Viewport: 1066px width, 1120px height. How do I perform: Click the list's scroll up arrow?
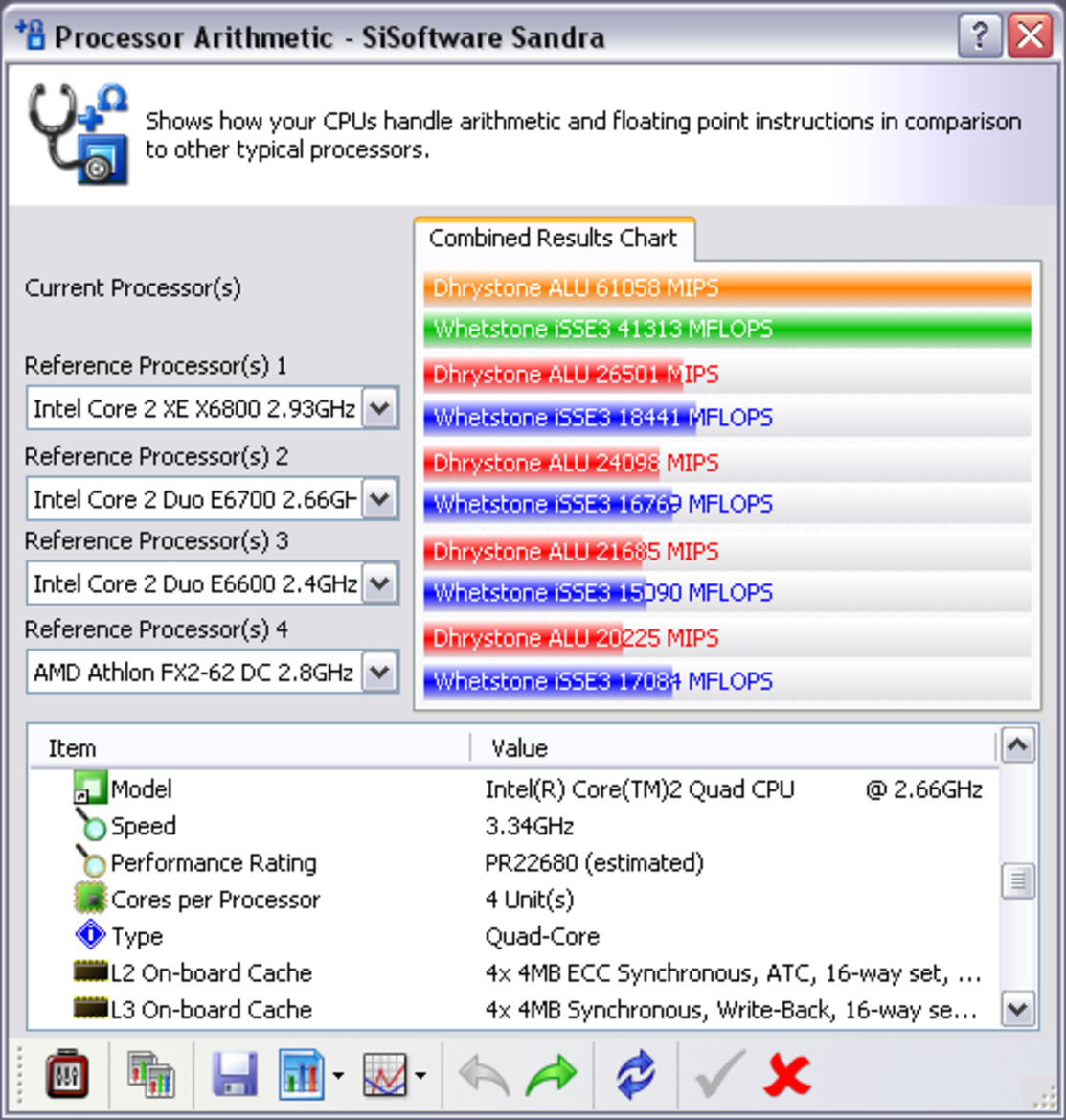[1017, 745]
